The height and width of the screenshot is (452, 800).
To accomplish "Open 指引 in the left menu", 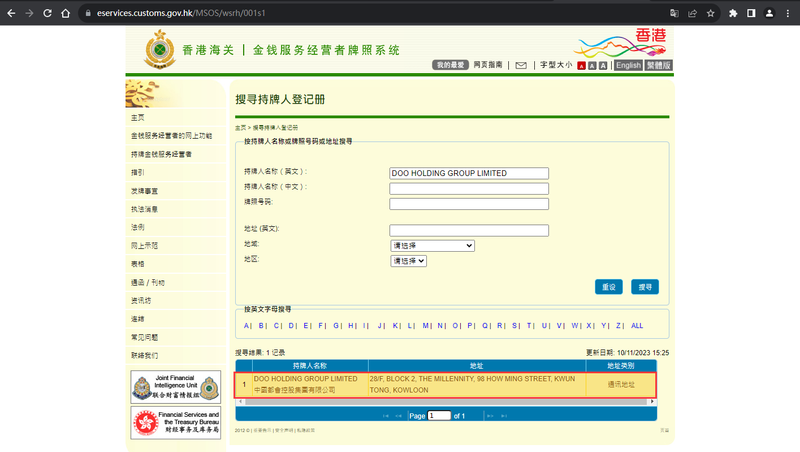I will (x=138, y=172).
